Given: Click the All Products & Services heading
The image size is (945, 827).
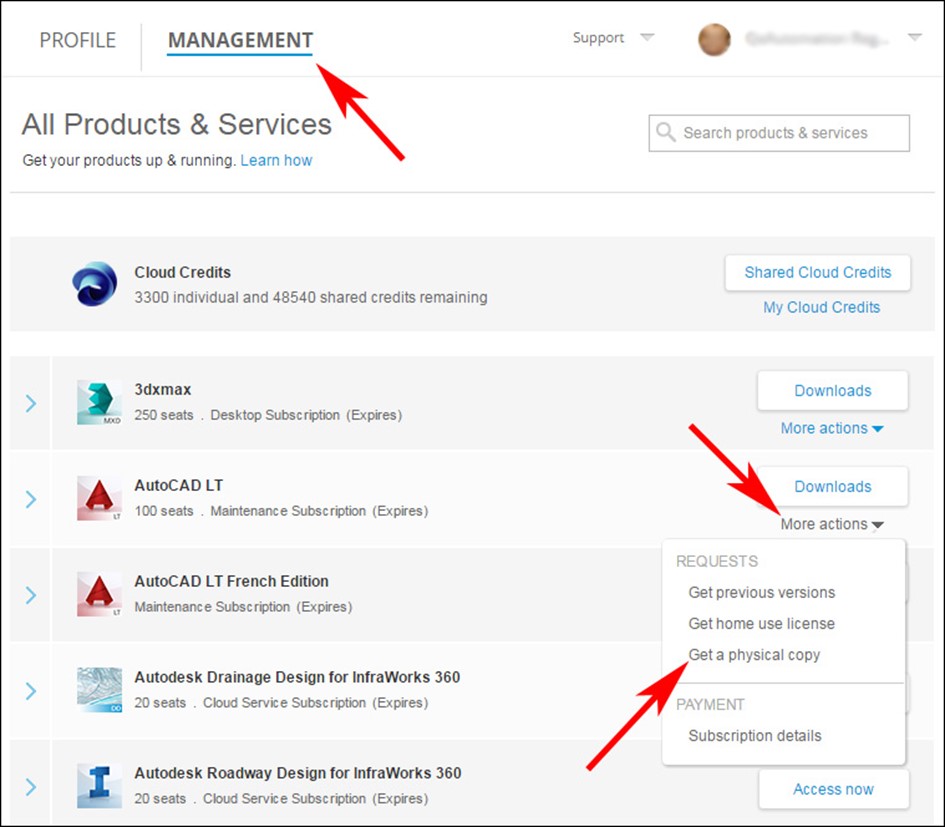Looking at the screenshot, I should coord(177,124).
